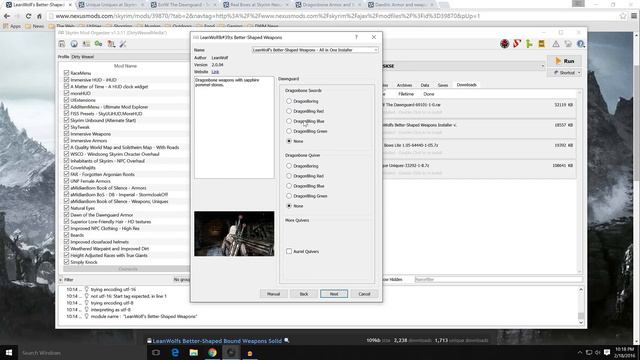This screenshot has height=360, width=640.
Task: Select DragonBling Green under Dragonbone Swords
Action: [289, 131]
